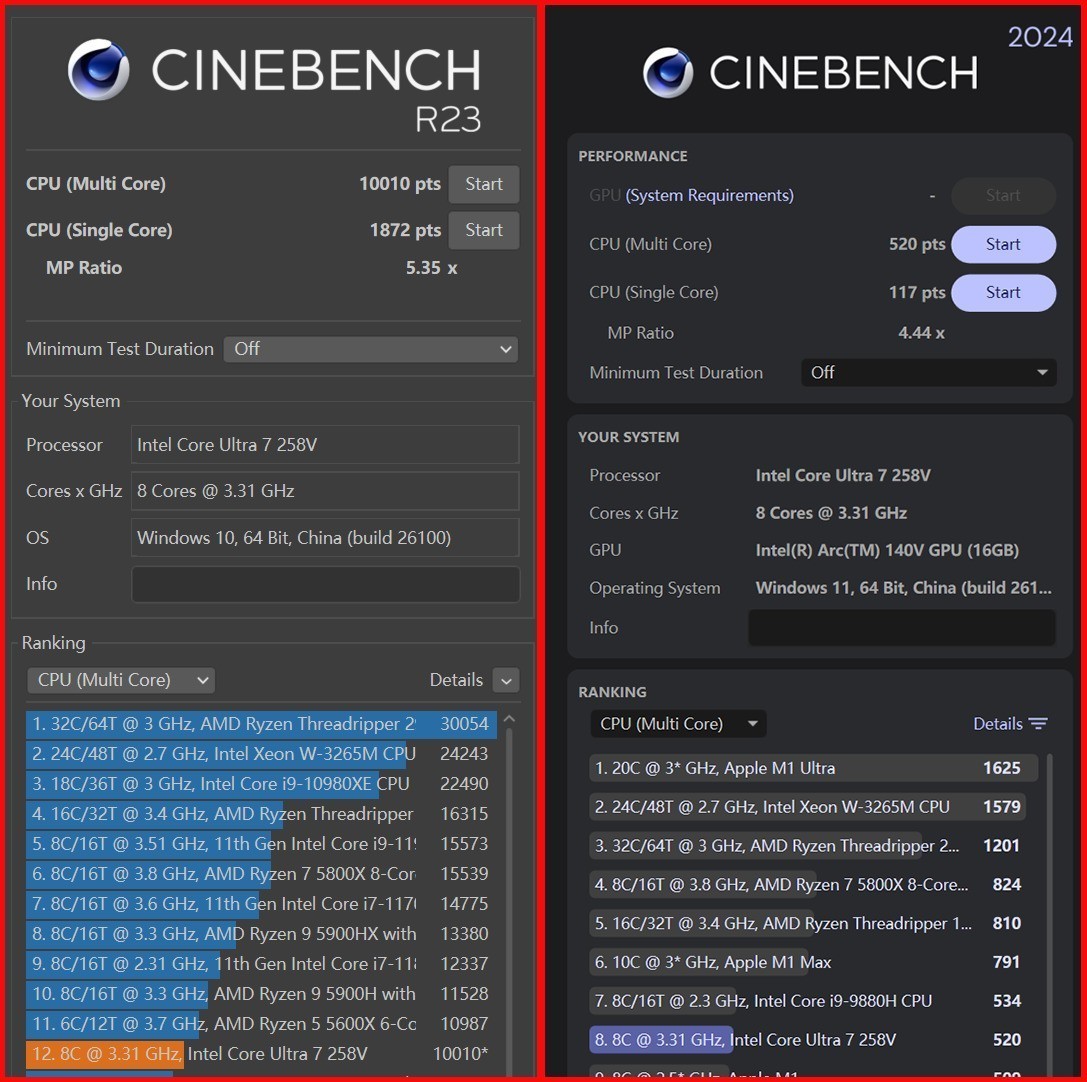Start the 2024 CPU Single Core benchmark
The height and width of the screenshot is (1082, 1087).
[1002, 292]
